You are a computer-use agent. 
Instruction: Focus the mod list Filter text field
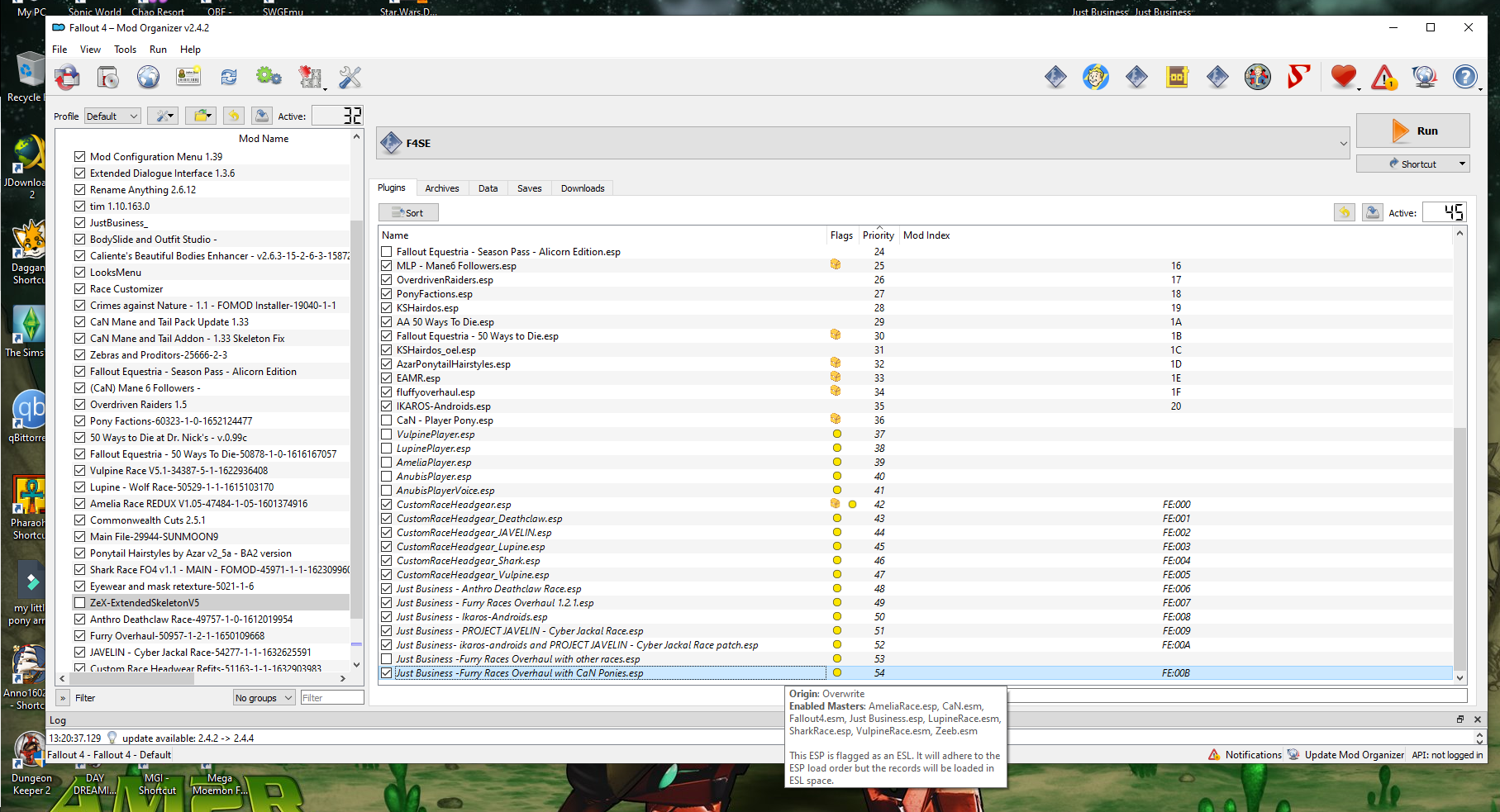click(332, 698)
